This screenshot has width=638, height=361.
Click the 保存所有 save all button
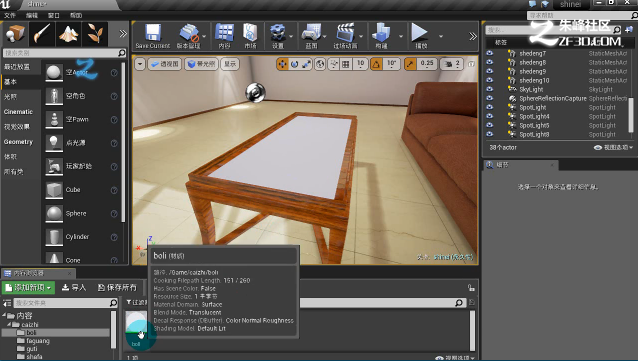[117, 287]
